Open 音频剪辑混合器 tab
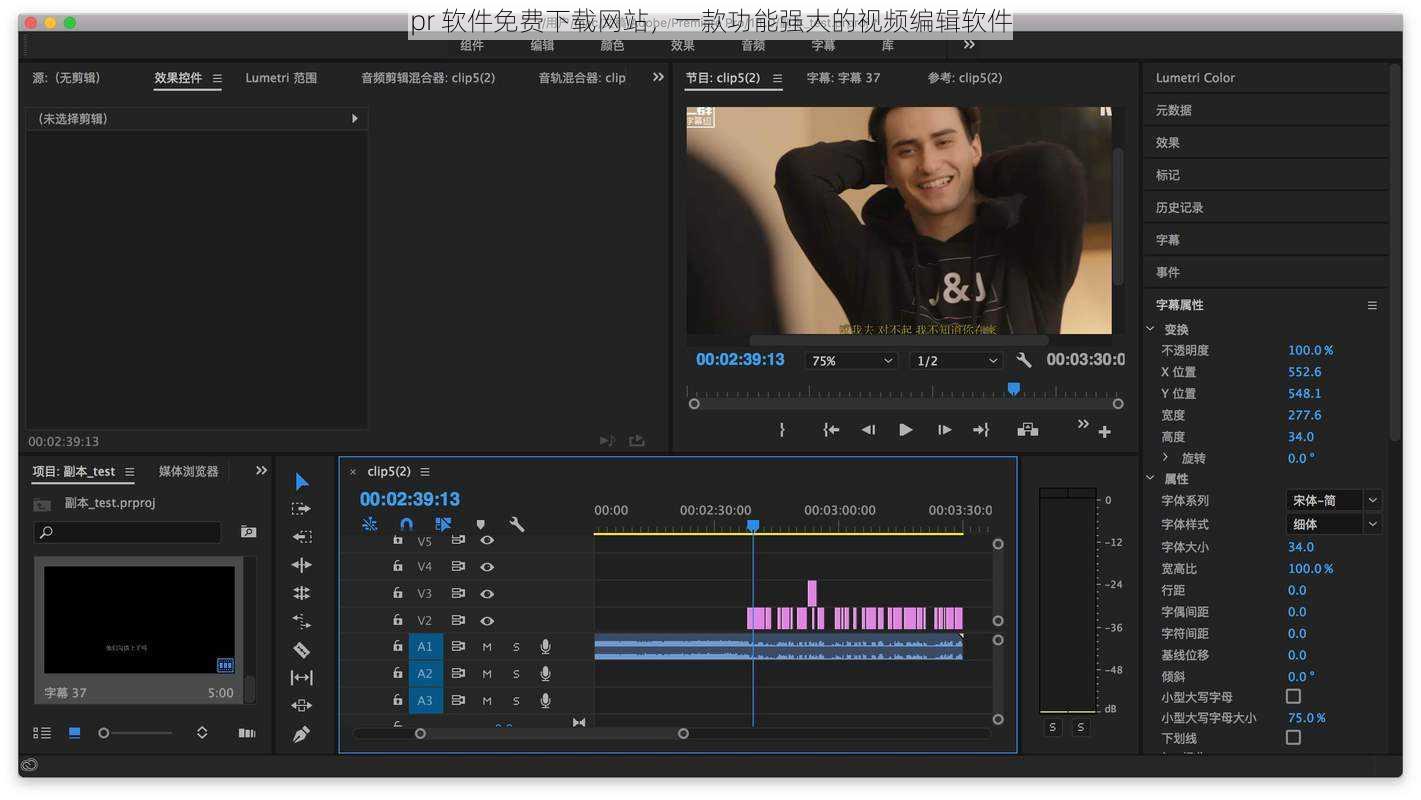Screen dimensions: 1421x800 coord(428,77)
